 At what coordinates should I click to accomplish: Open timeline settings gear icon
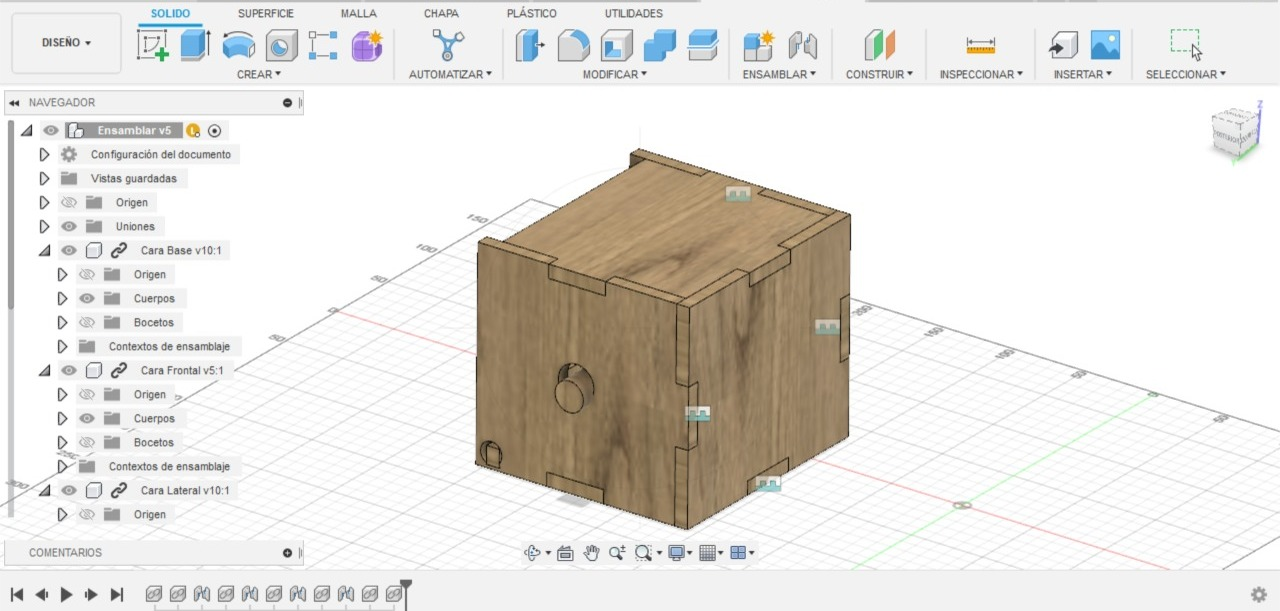click(x=1259, y=594)
